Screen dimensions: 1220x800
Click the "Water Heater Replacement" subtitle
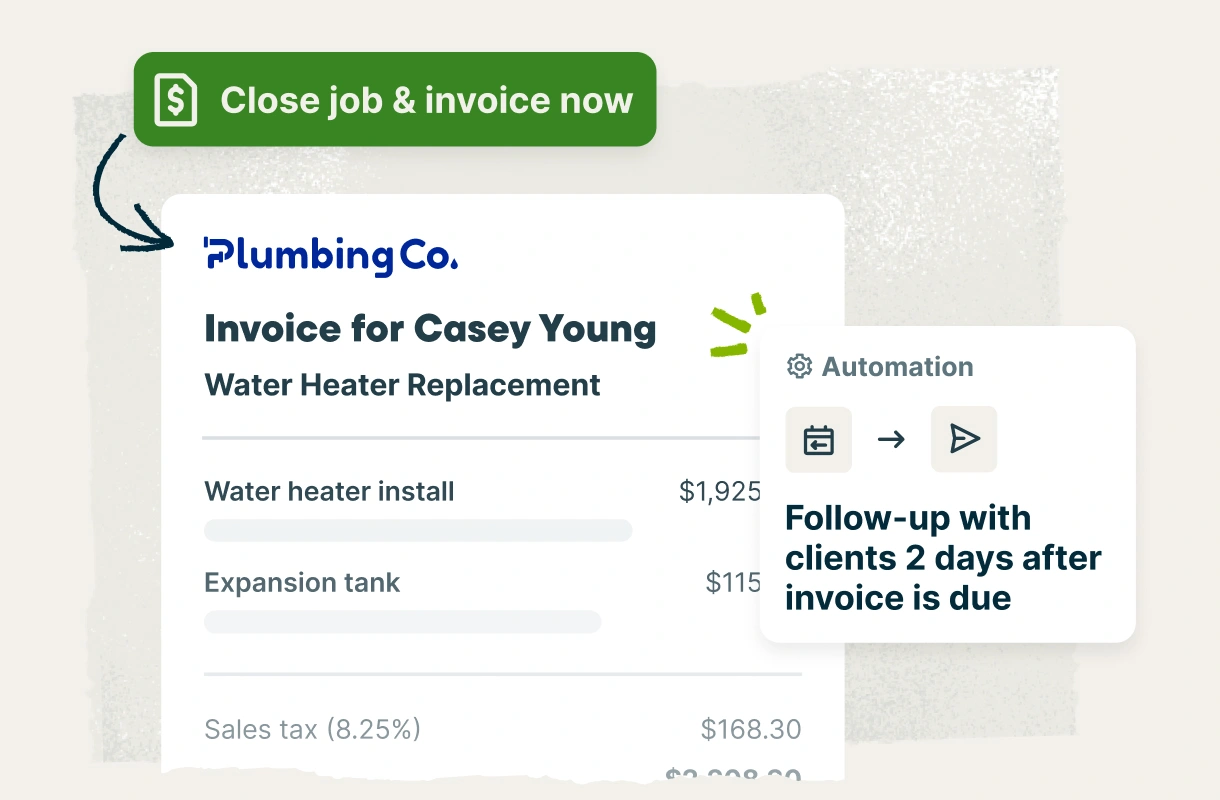coord(402,385)
